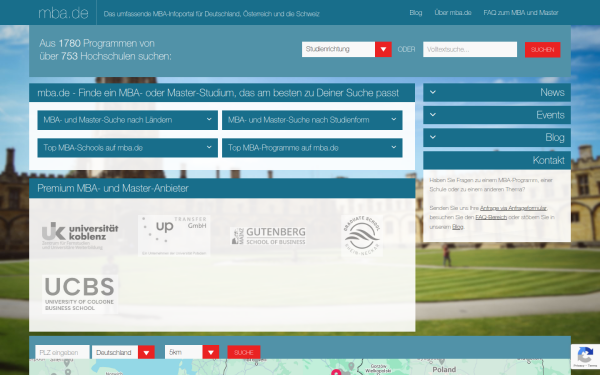Viewport: 600px width, 375px height.
Task: Click the Kontakt panel header
Action: [x=497, y=160]
